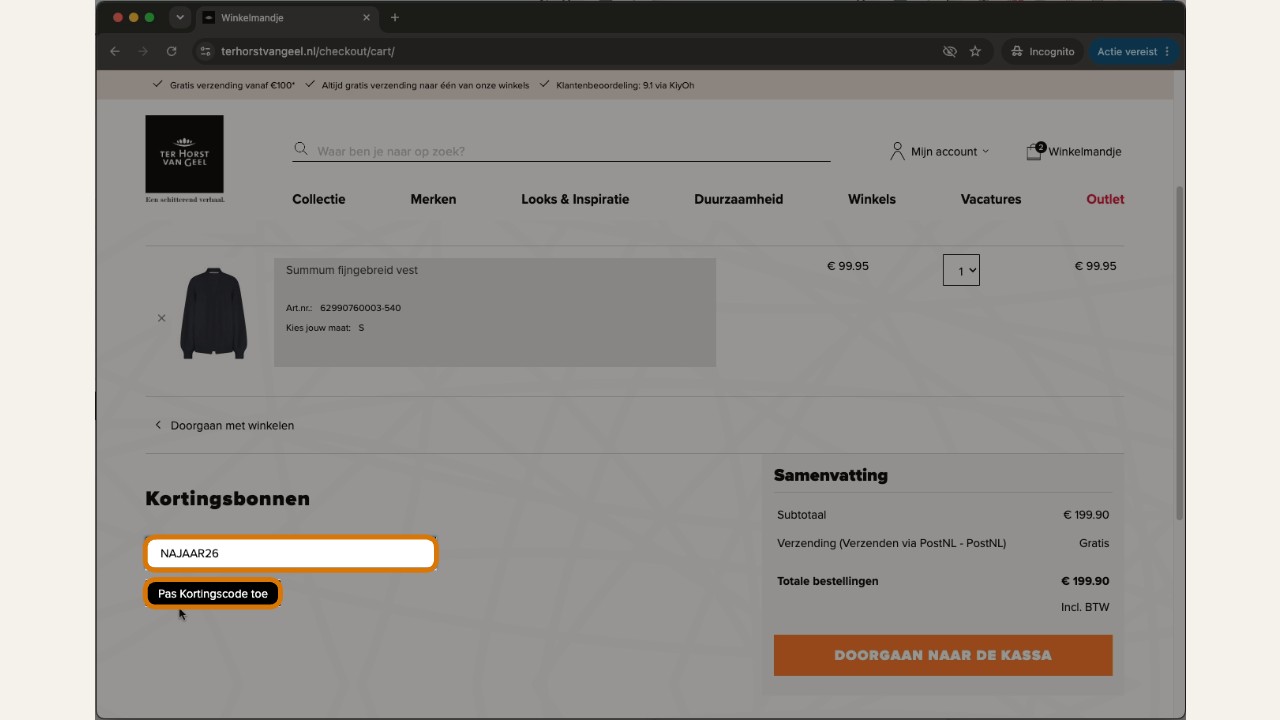Open a new browser tab
Image resolution: width=1280 pixels, height=720 pixels.
[395, 17]
